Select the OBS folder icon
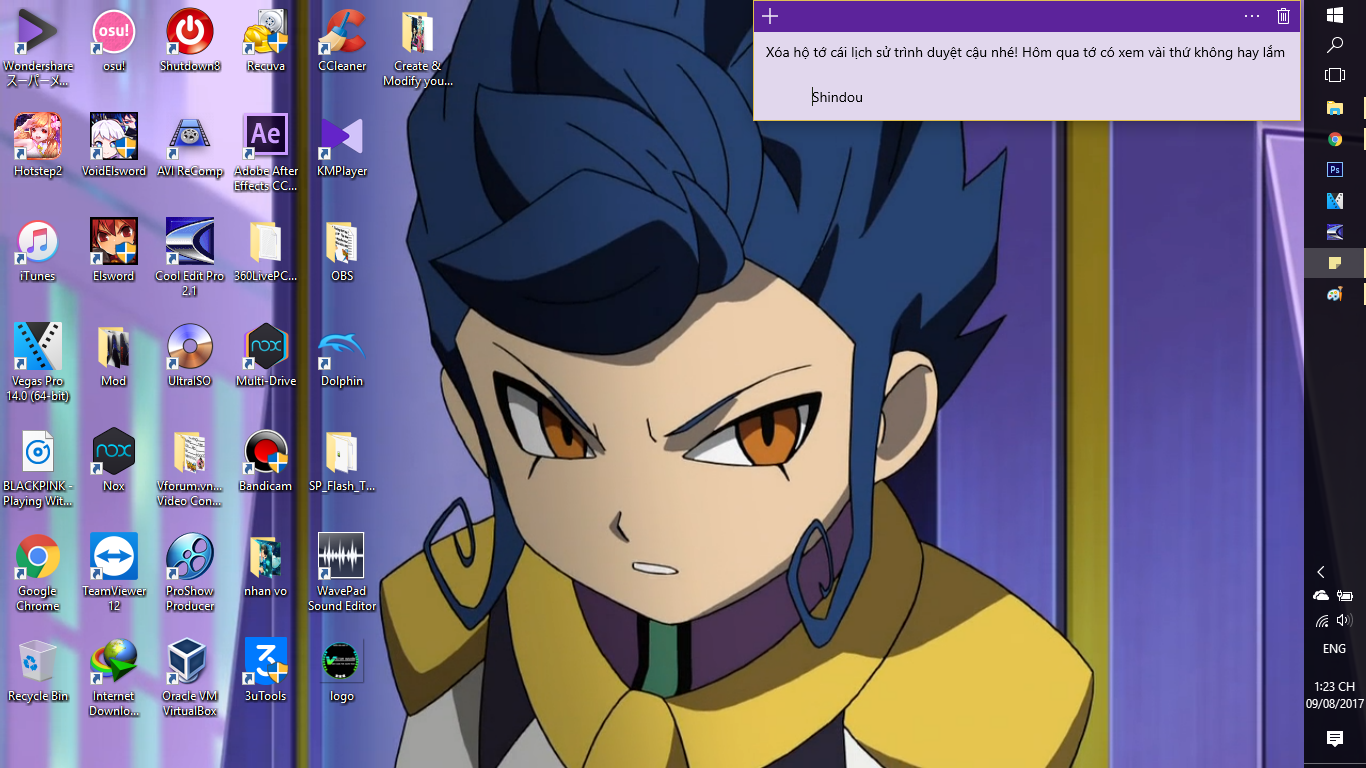The width and height of the screenshot is (1366, 768). pyautogui.click(x=342, y=251)
